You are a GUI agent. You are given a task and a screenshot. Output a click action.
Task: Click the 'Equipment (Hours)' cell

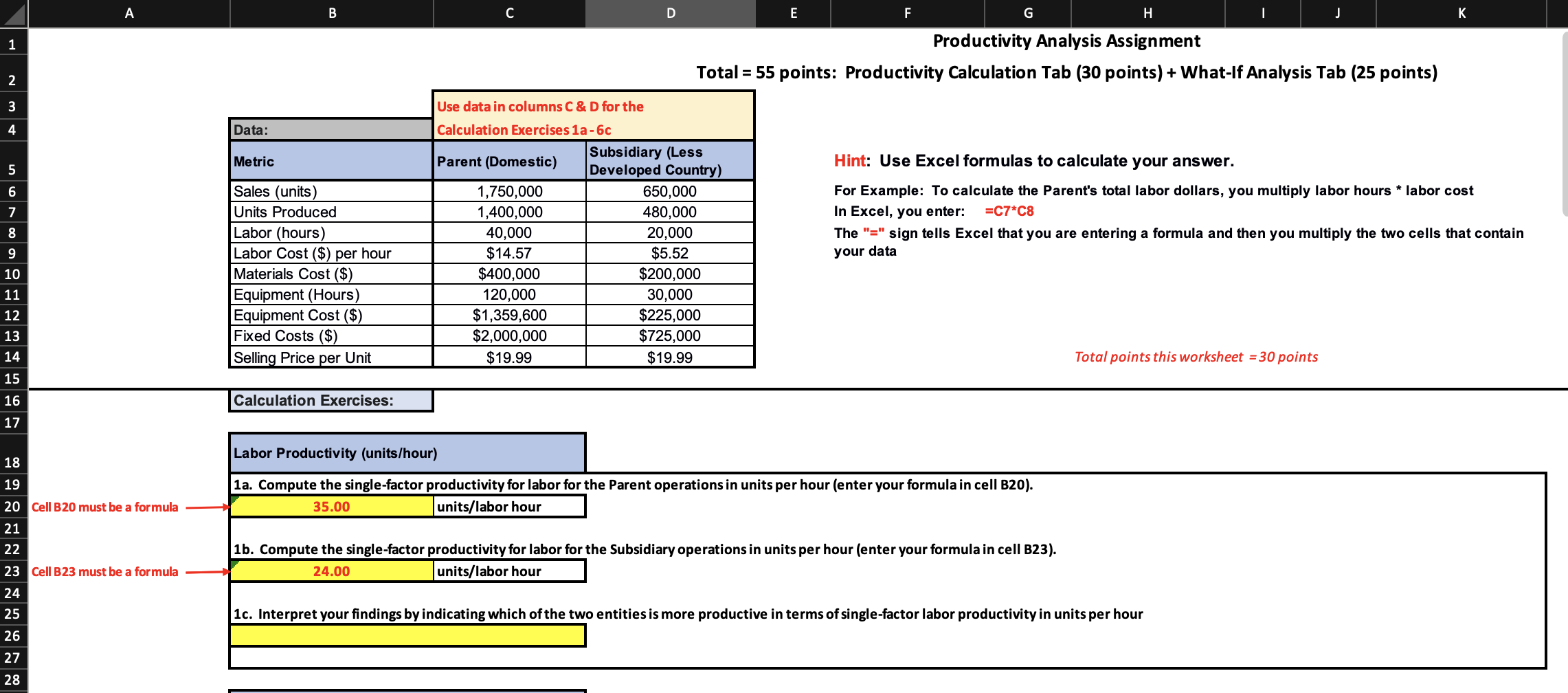coord(331,294)
